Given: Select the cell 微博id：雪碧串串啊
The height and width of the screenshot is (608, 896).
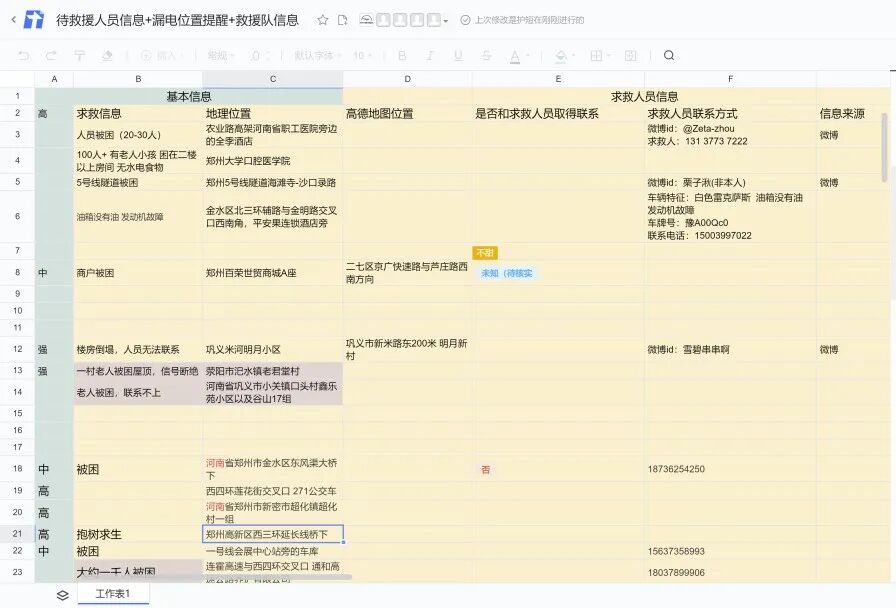Looking at the screenshot, I should click(x=730, y=349).
